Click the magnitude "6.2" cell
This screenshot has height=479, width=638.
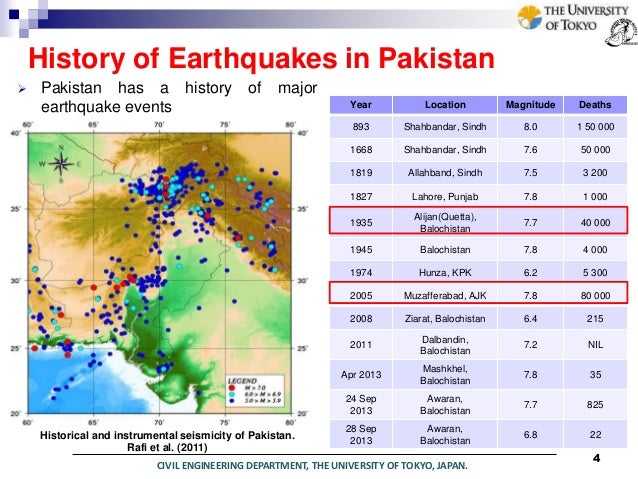tap(530, 272)
